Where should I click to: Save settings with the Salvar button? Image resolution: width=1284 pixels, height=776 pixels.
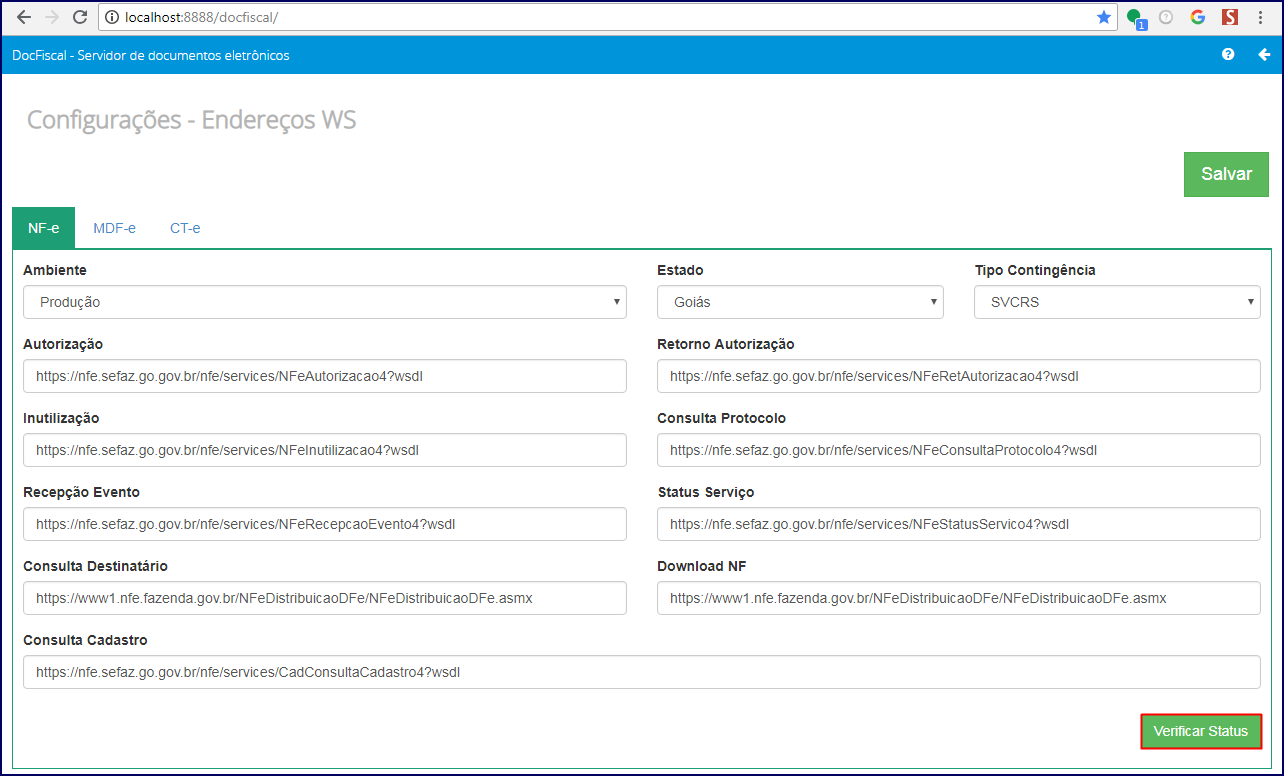point(1226,174)
